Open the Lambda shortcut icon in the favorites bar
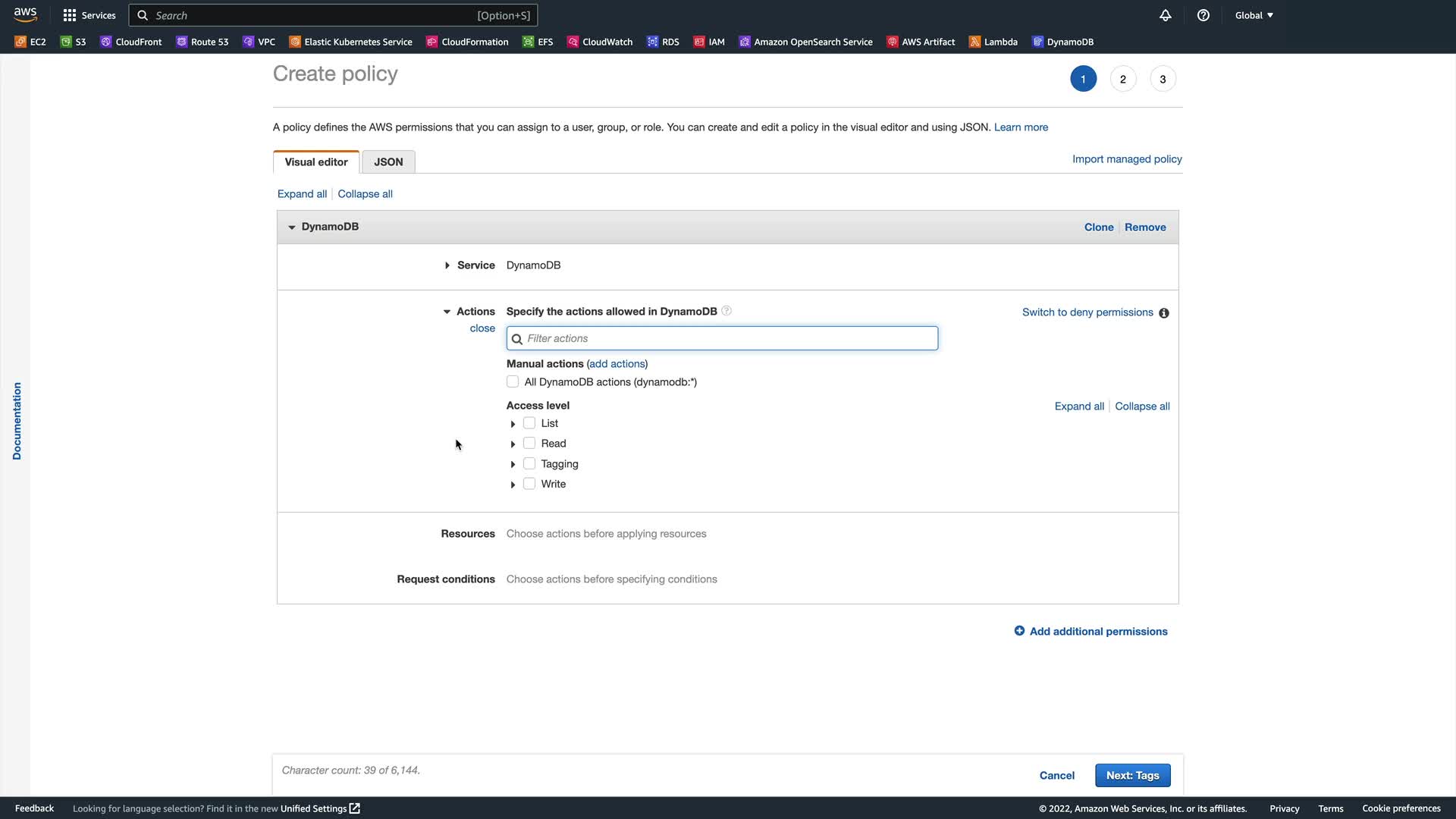This screenshot has width=1456, height=819. pos(974,42)
